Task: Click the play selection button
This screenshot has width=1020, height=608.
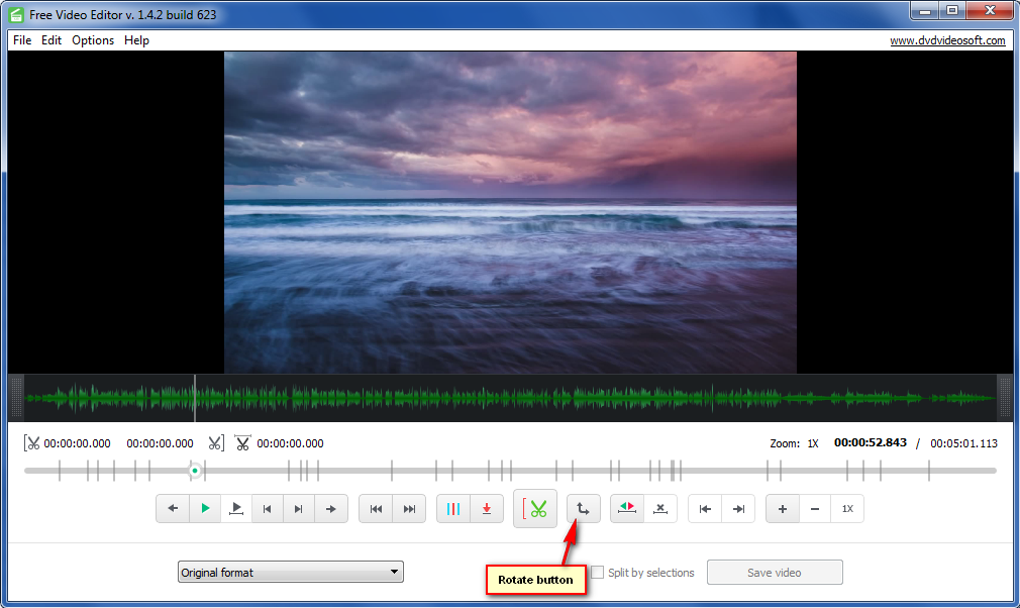Action: [236, 509]
